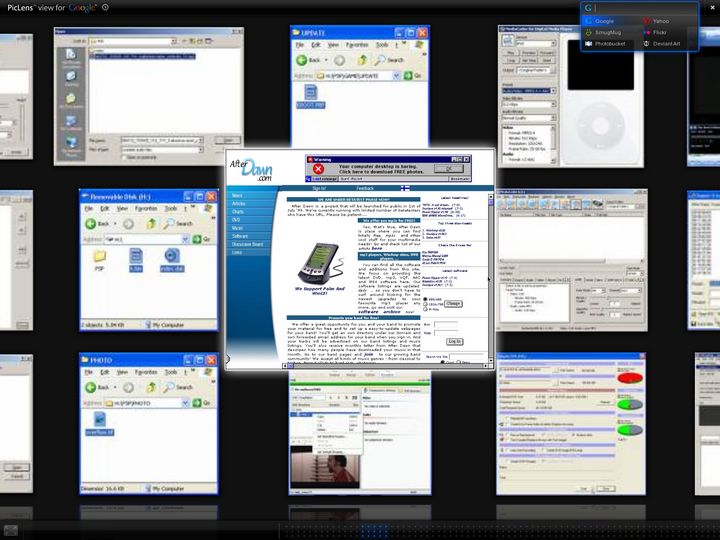Close the PicLens wall view
The height and width of the screenshot is (540, 720).
pos(713,7)
